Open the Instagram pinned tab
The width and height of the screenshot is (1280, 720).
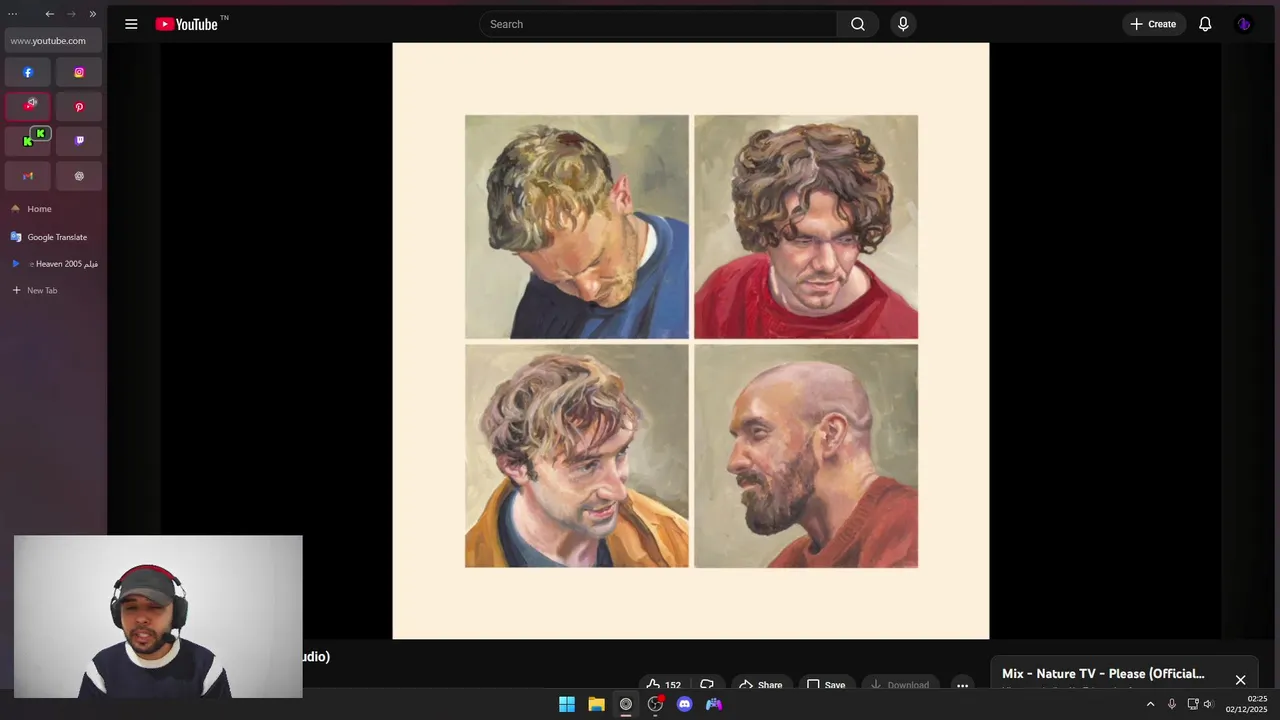(79, 72)
